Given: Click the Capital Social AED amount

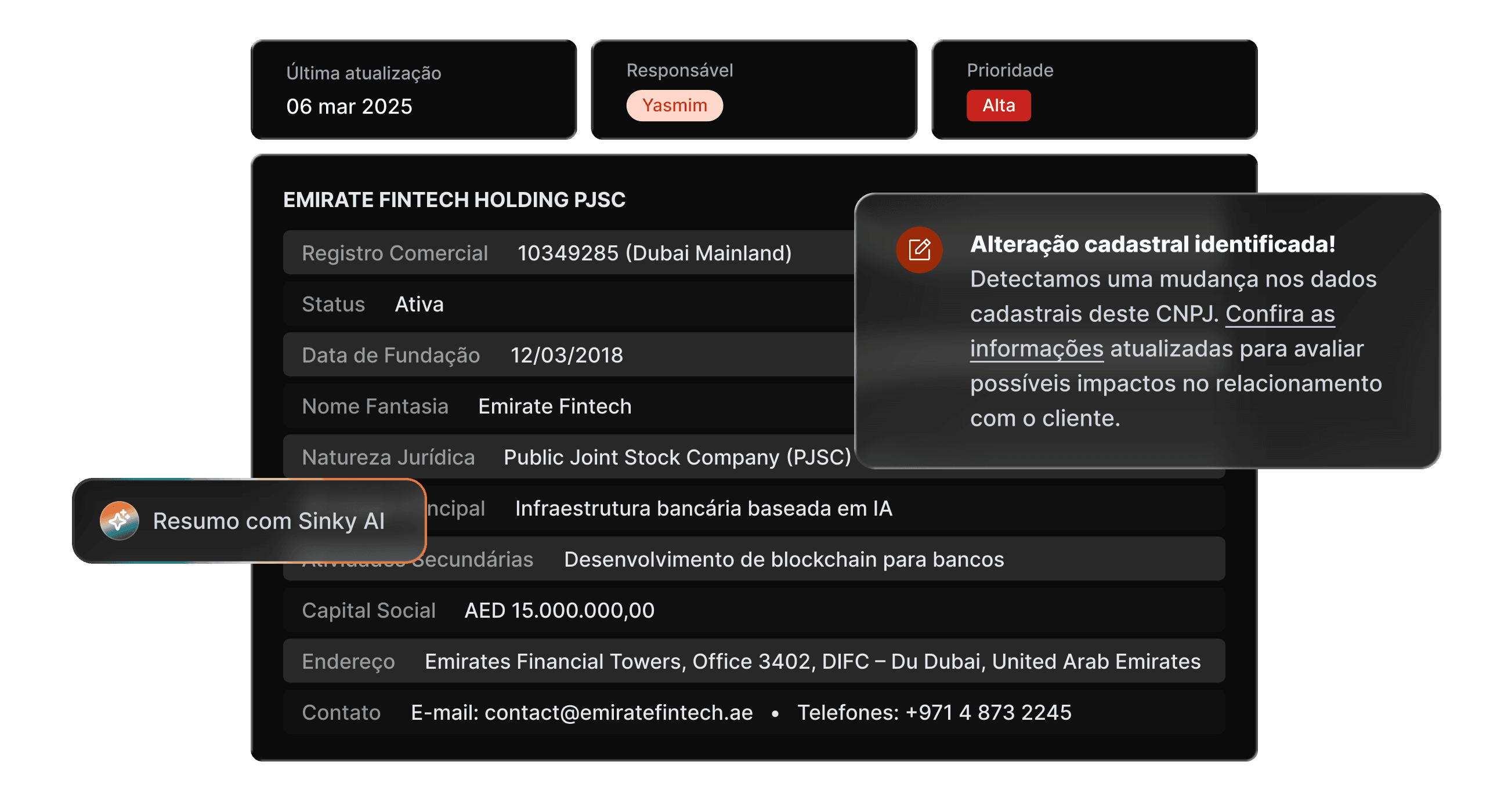Looking at the screenshot, I should pos(559,611).
